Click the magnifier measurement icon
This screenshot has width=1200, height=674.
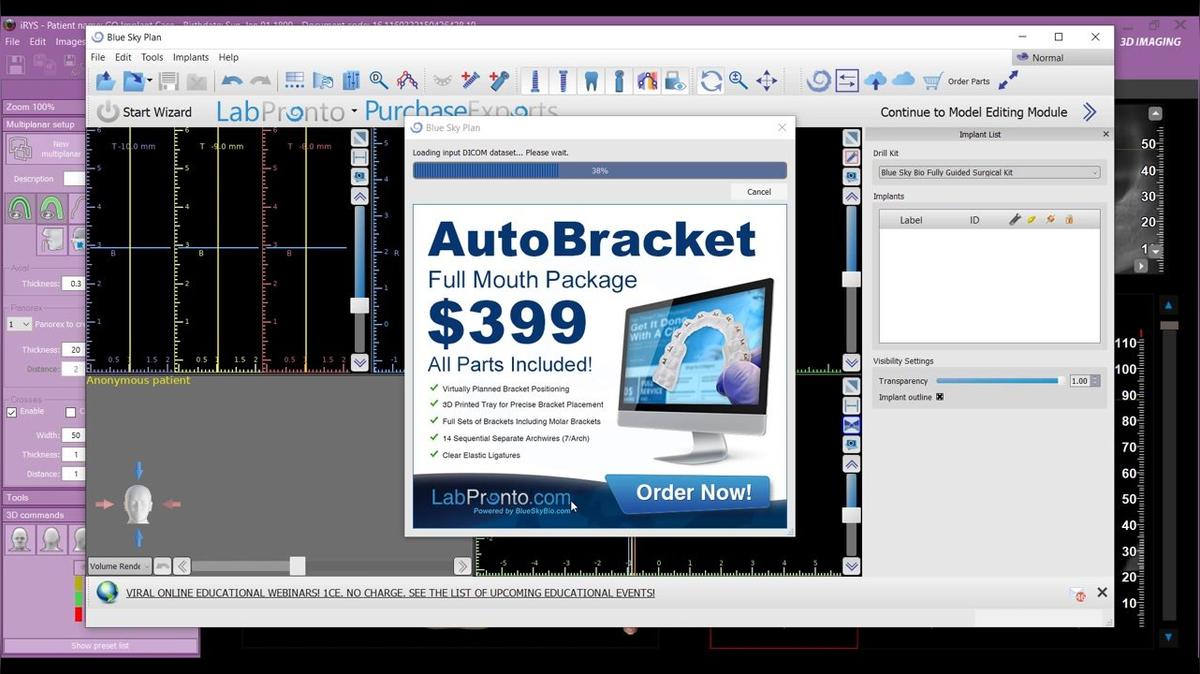coord(378,81)
